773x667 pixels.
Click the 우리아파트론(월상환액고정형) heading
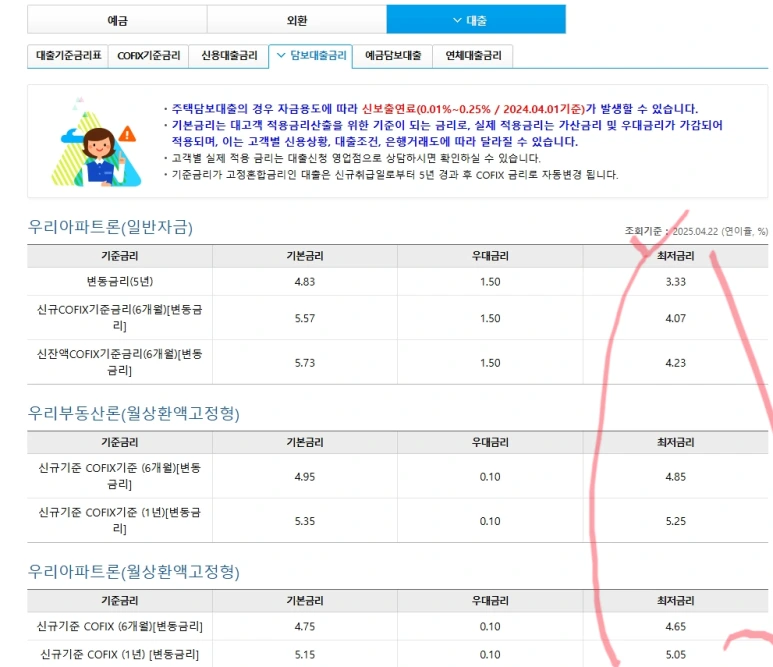click(x=134, y=572)
